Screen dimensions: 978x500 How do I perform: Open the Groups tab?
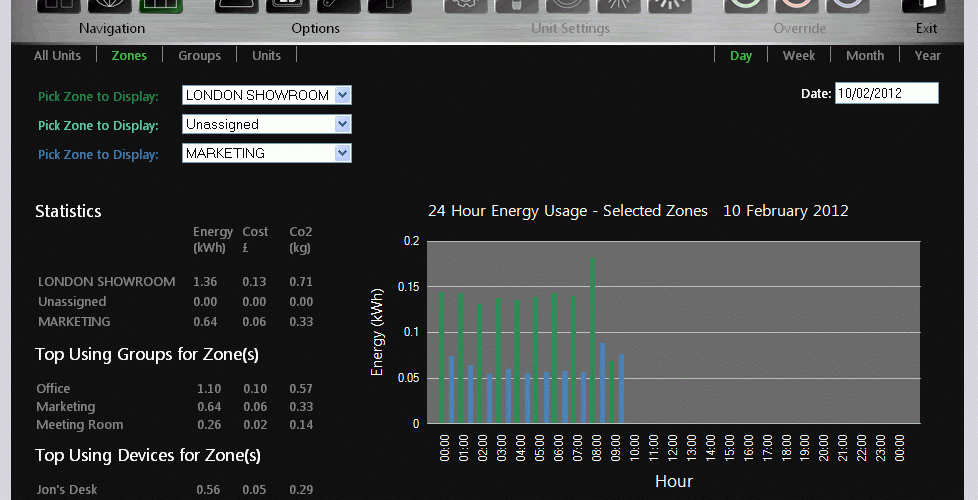200,55
